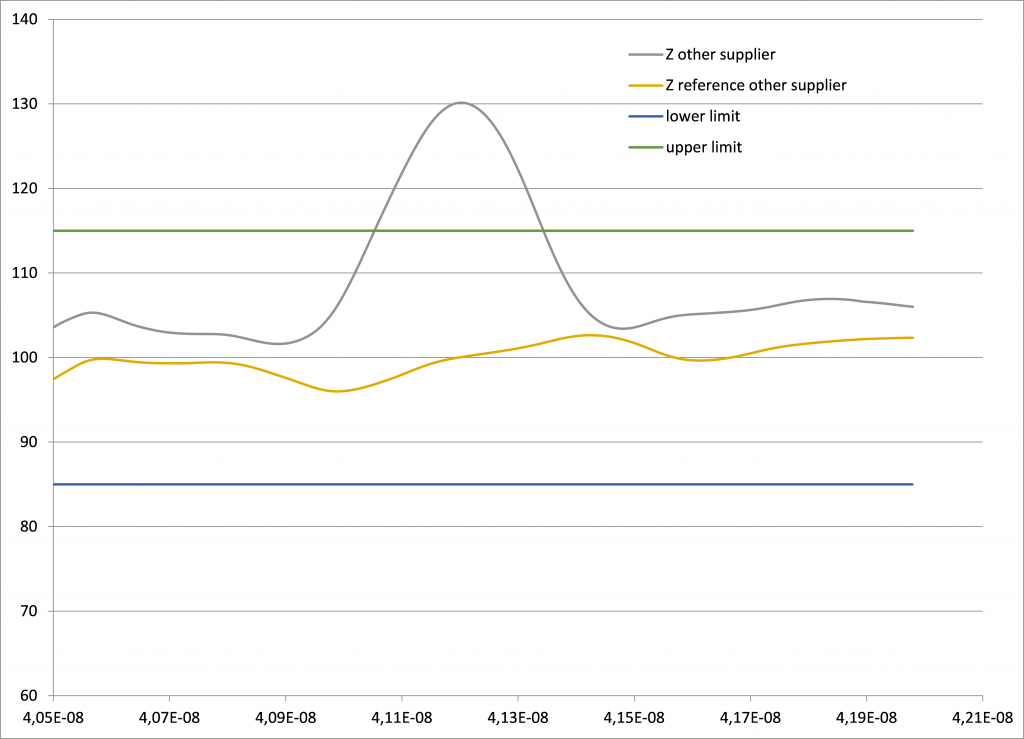Click the peak of the gray curve
Screen dimensions: 1024x739
460,102
